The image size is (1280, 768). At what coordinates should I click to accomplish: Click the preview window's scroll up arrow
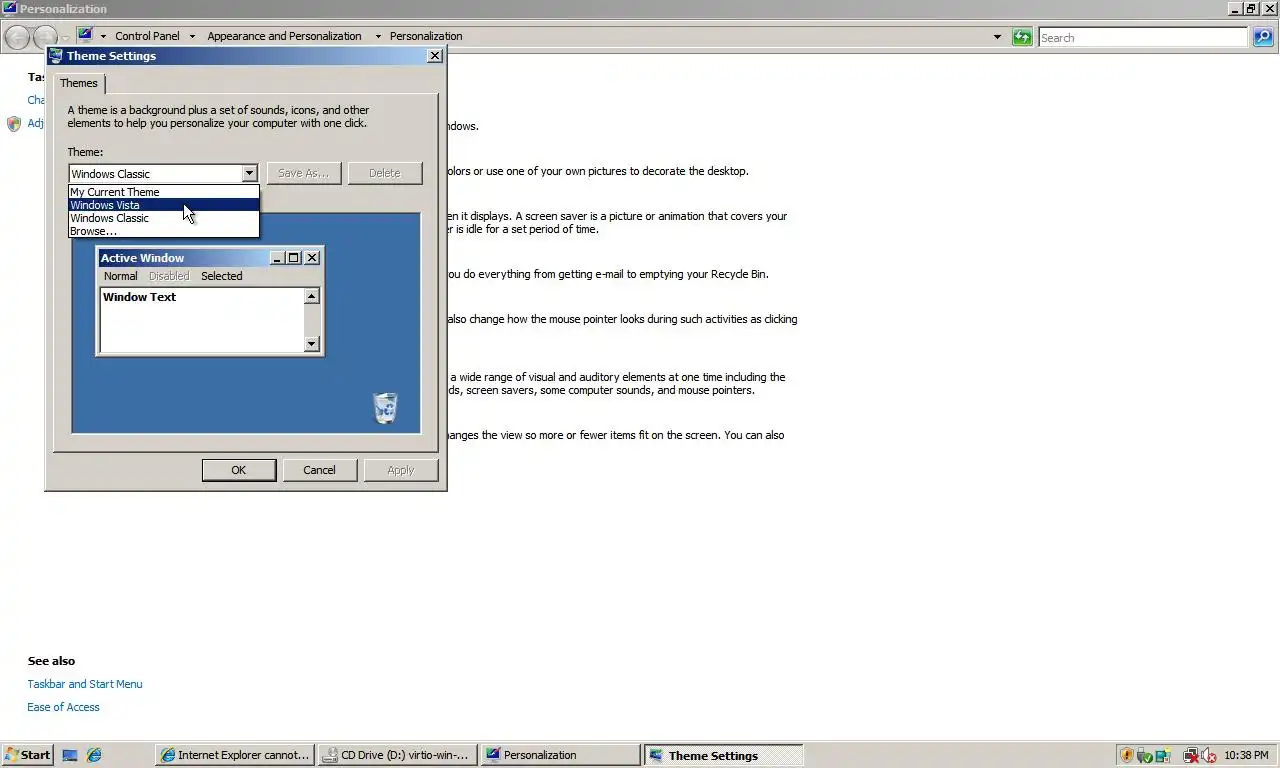(311, 296)
